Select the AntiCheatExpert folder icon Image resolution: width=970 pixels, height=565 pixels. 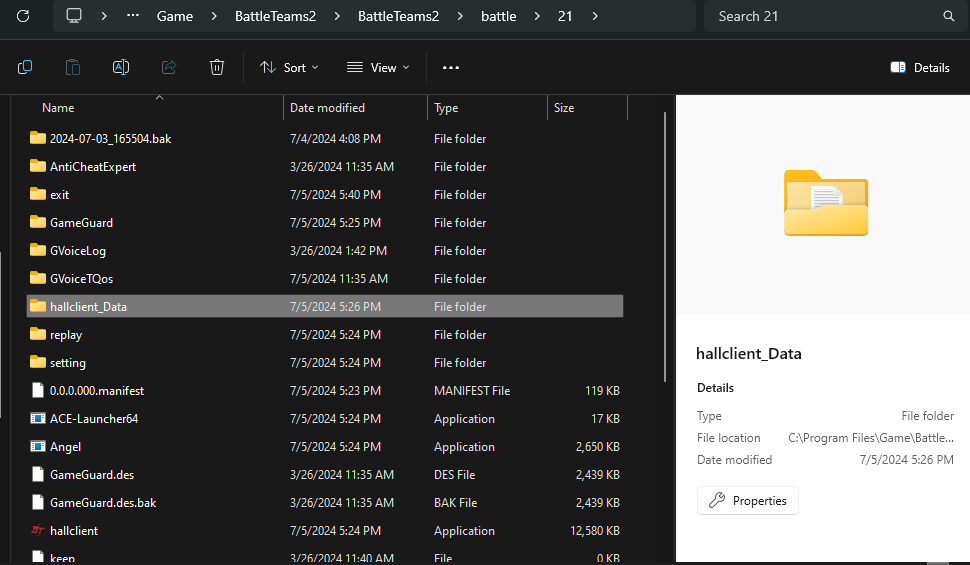[38, 166]
